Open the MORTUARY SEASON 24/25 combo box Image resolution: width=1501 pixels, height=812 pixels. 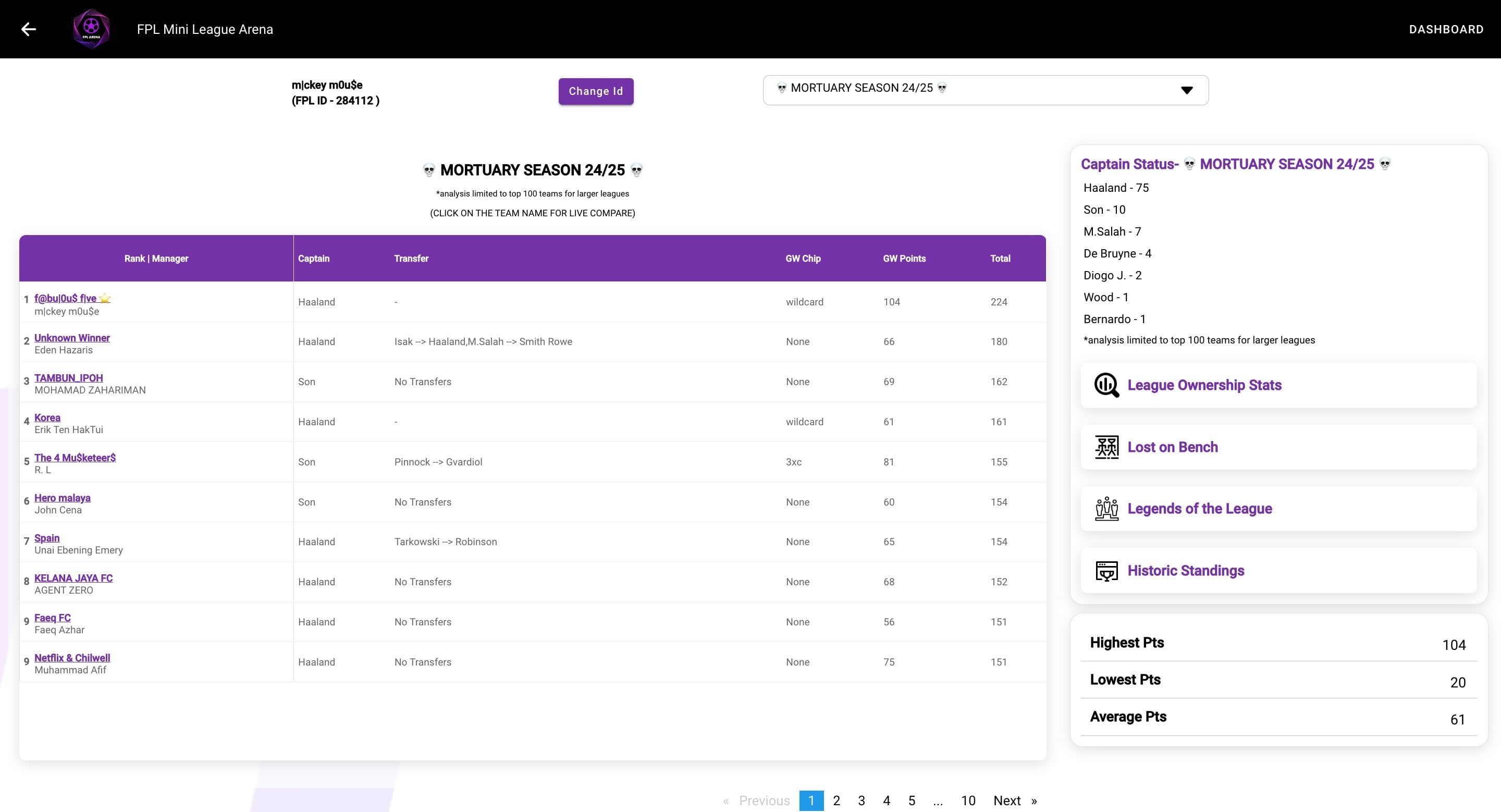[986, 90]
